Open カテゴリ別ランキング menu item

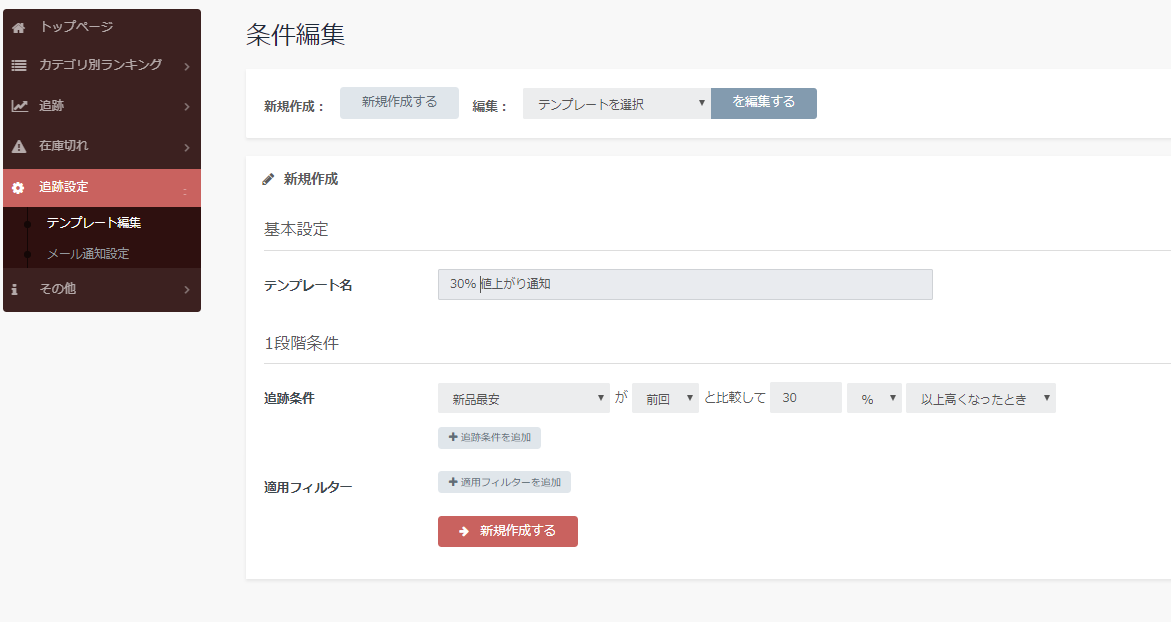pyautogui.click(x=102, y=66)
